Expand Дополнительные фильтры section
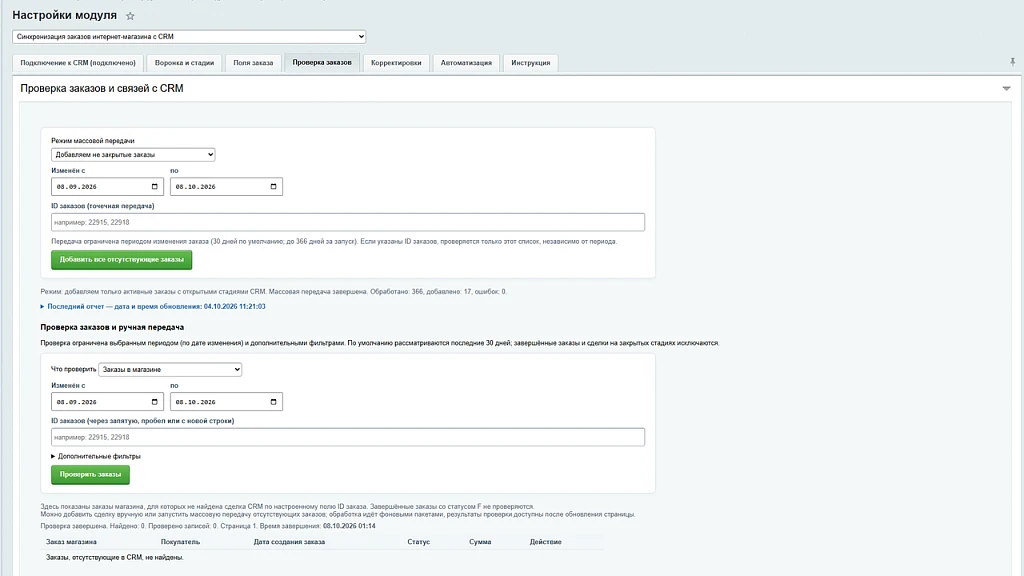1024x576 pixels. 96,456
